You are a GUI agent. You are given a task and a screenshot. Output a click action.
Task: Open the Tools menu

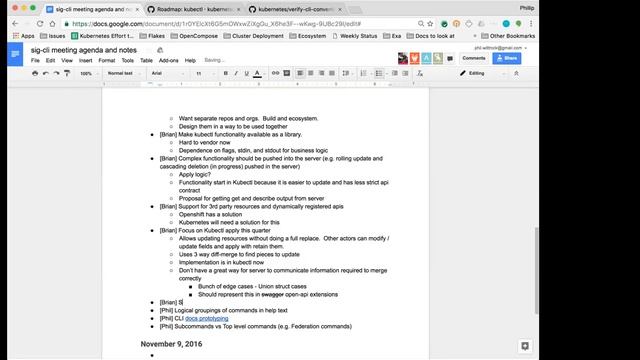pyautogui.click(x=128, y=60)
